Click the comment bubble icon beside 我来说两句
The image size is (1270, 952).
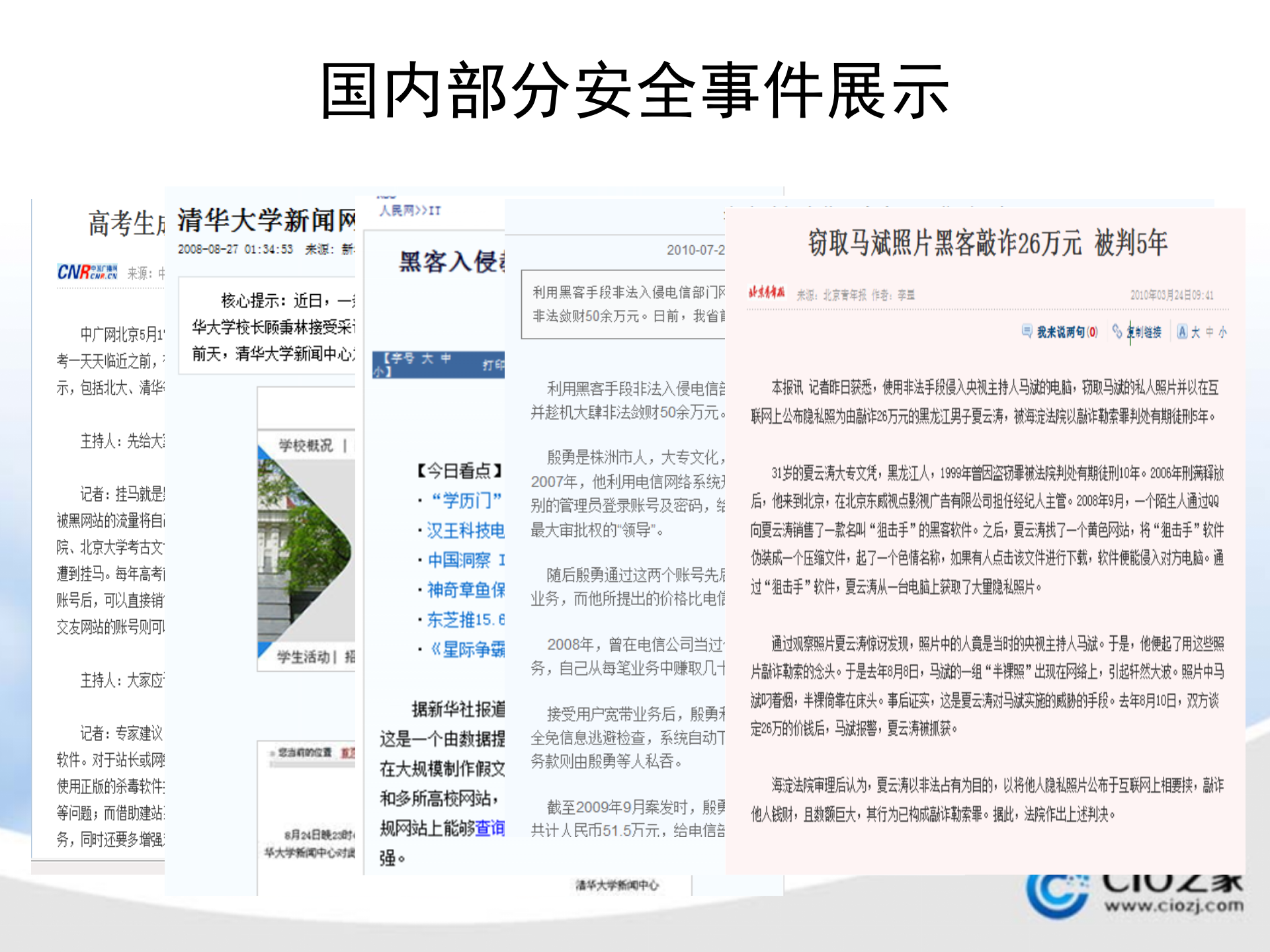[1028, 330]
